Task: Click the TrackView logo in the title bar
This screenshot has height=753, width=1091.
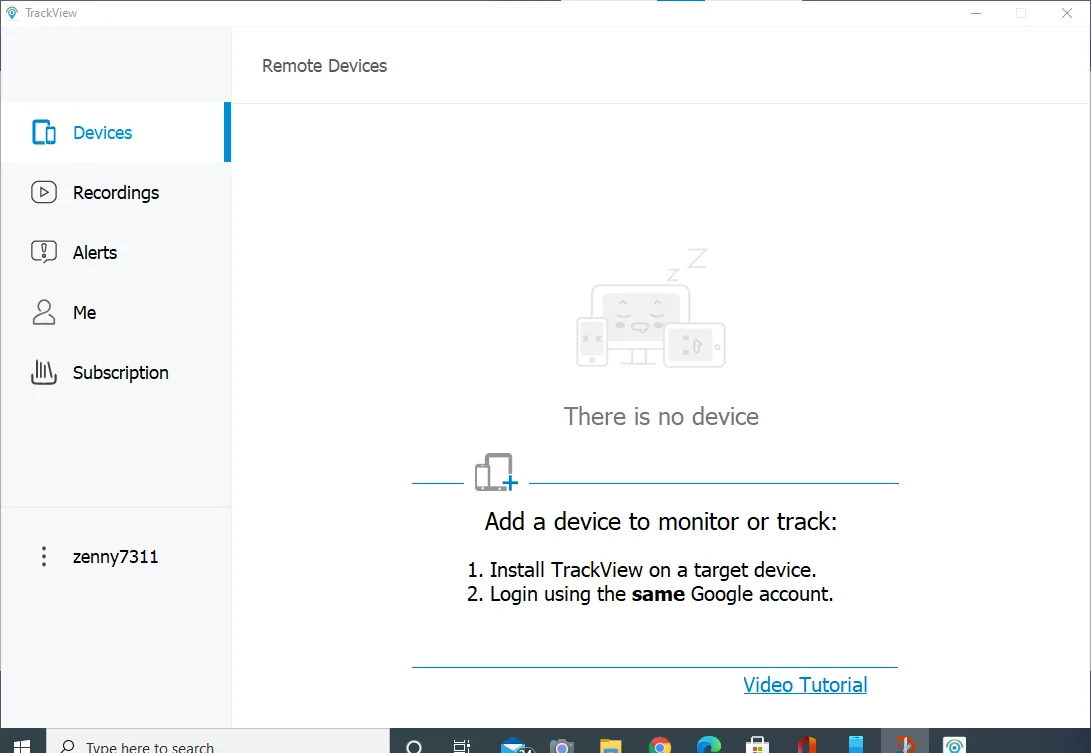Action: click(x=11, y=12)
